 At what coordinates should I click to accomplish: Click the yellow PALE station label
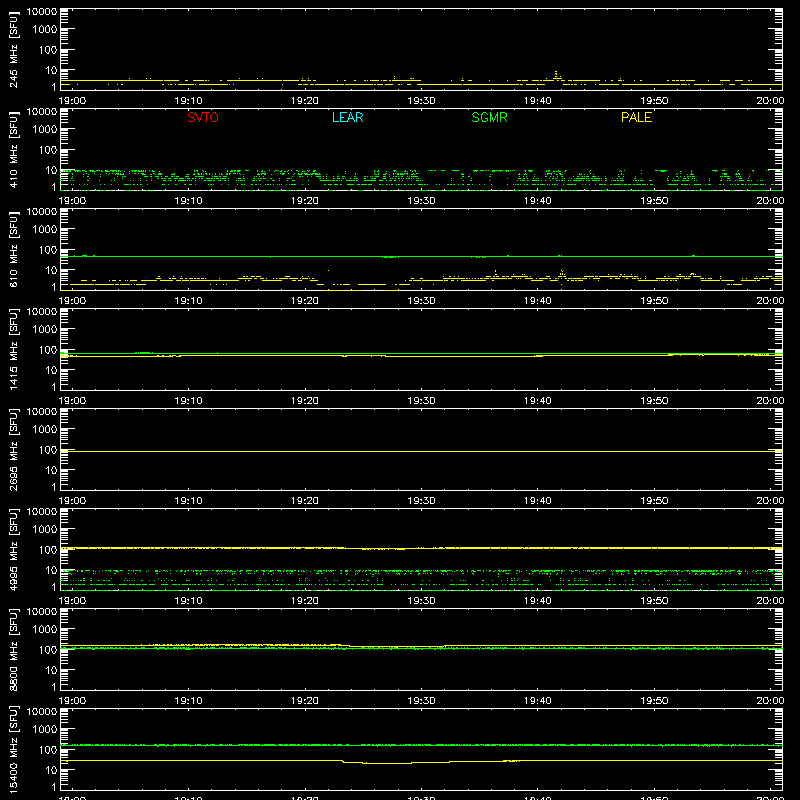[x=636, y=117]
